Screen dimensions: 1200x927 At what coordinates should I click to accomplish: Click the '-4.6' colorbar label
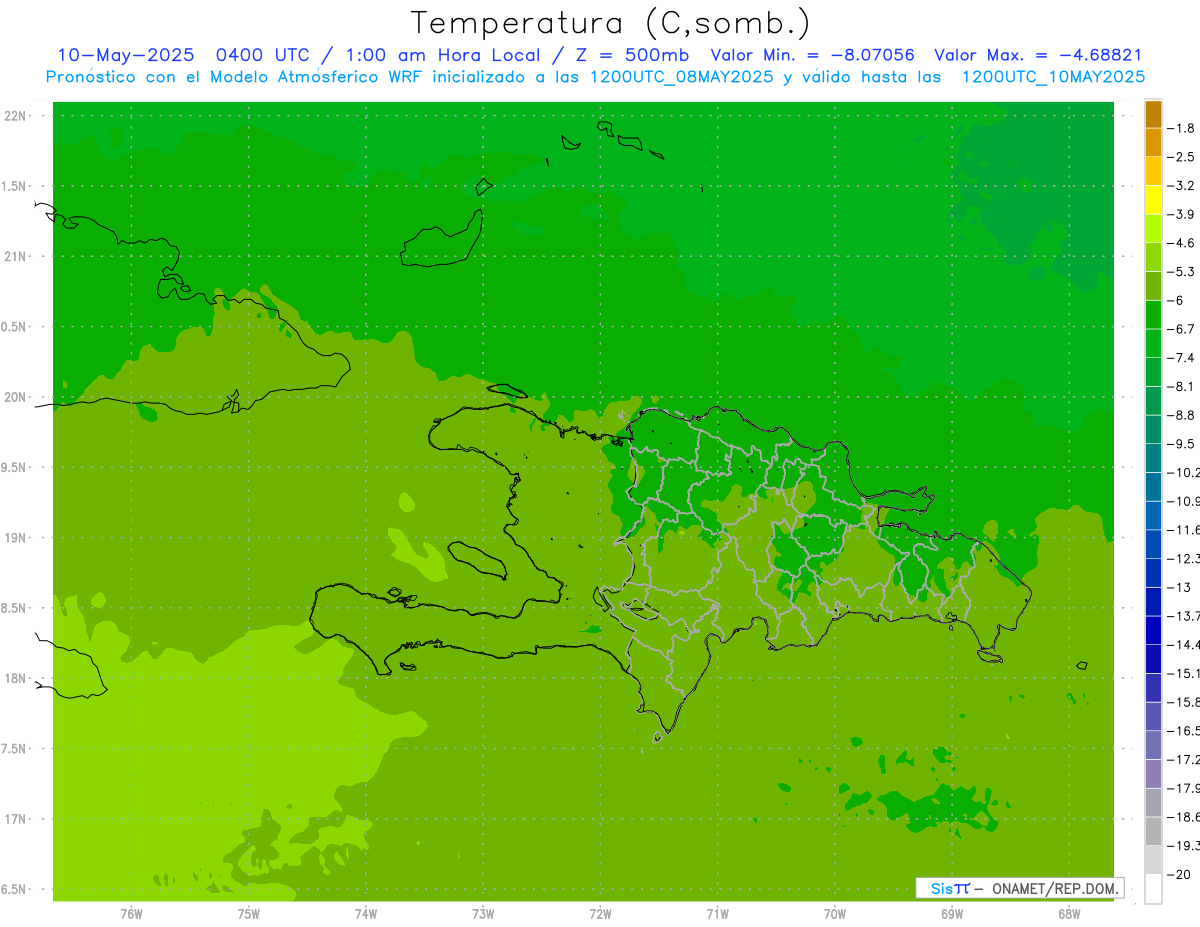point(1181,243)
